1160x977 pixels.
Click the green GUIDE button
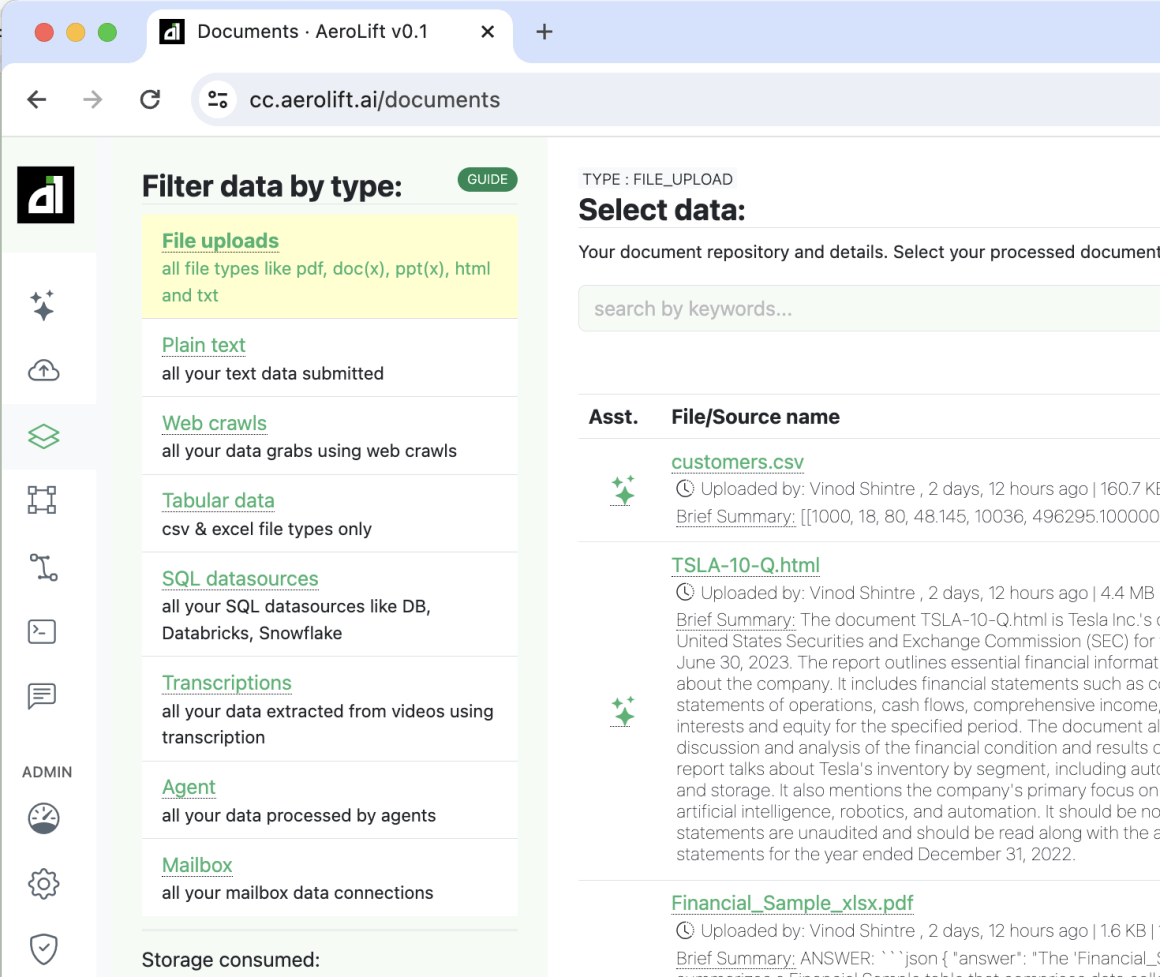coord(488,180)
